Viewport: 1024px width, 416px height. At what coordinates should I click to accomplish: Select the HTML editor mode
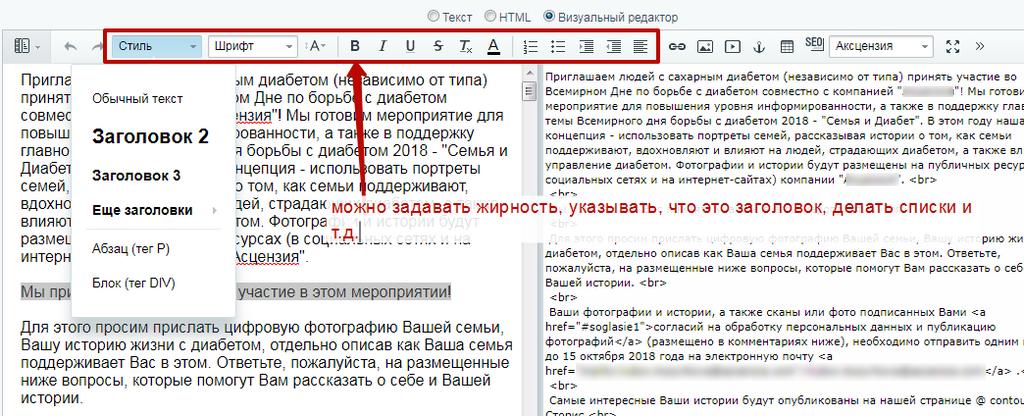pos(491,16)
